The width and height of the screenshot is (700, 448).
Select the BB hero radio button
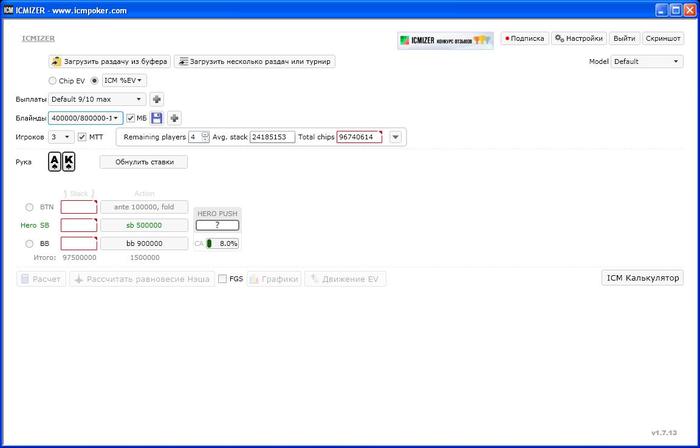[x=29, y=244]
